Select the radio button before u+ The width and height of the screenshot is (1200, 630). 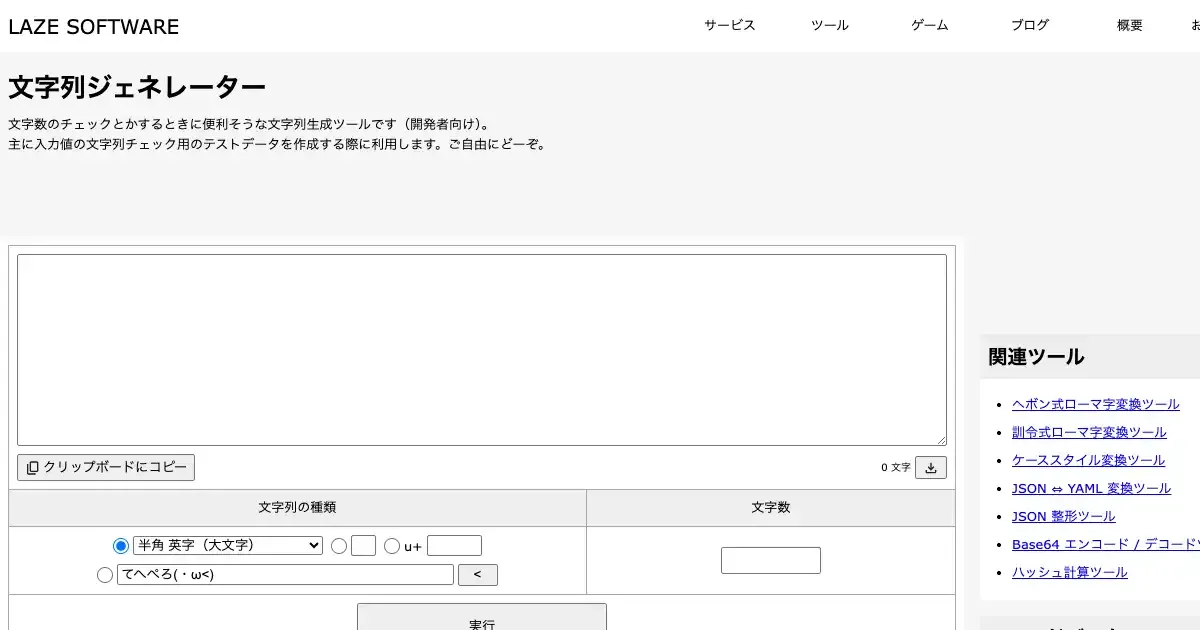(392, 546)
